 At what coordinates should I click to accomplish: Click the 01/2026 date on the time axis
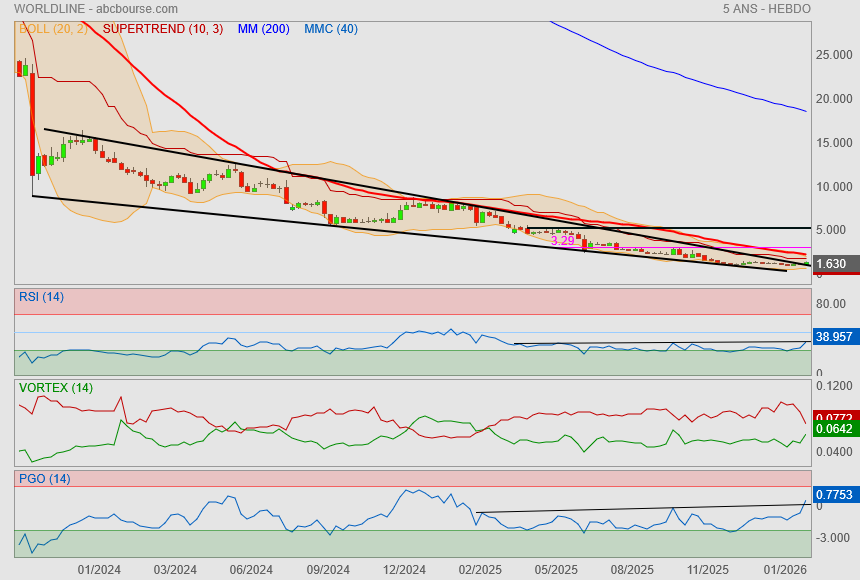pos(785,570)
